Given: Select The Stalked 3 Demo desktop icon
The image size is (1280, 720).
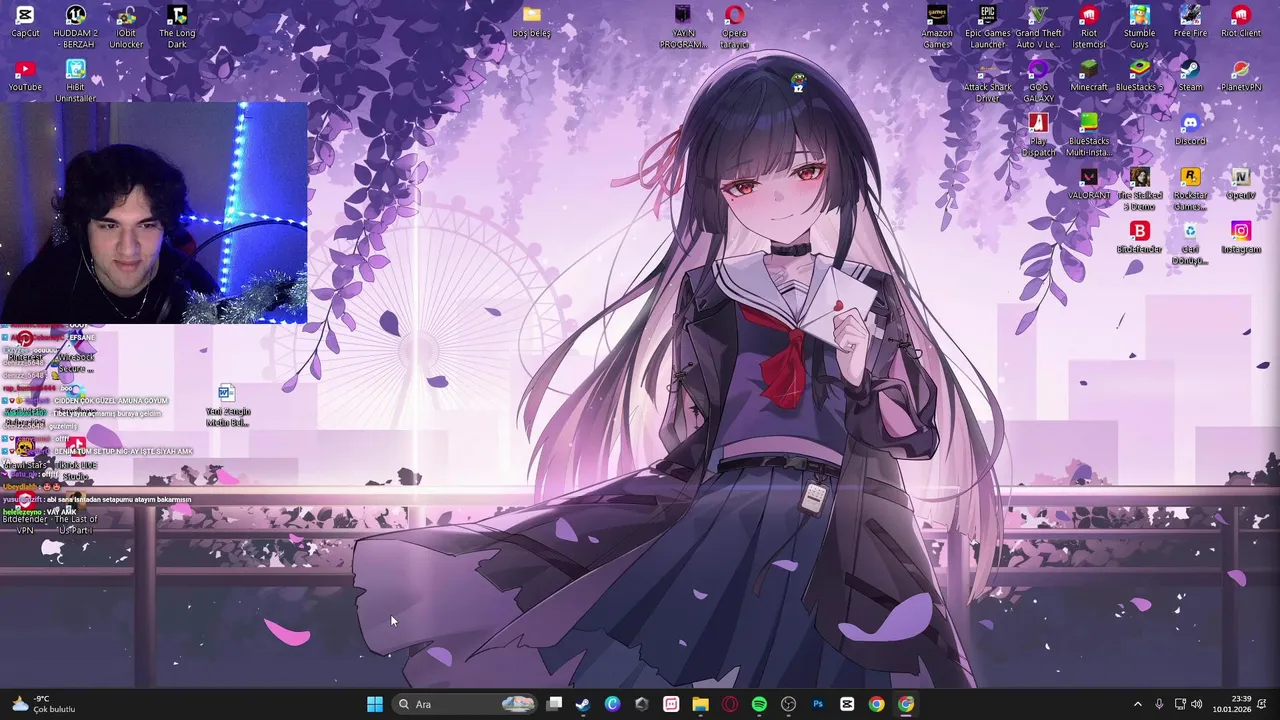Looking at the screenshot, I should click(x=1139, y=189).
